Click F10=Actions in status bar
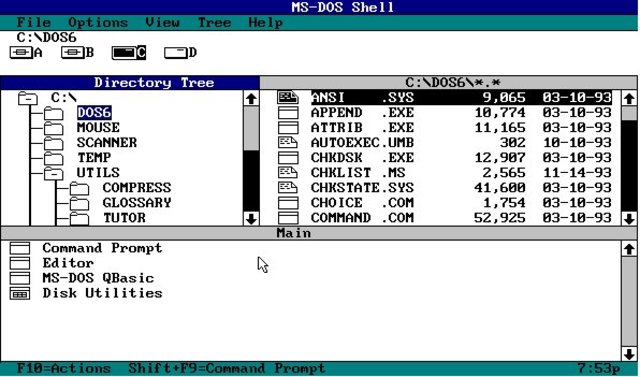 (x=64, y=368)
